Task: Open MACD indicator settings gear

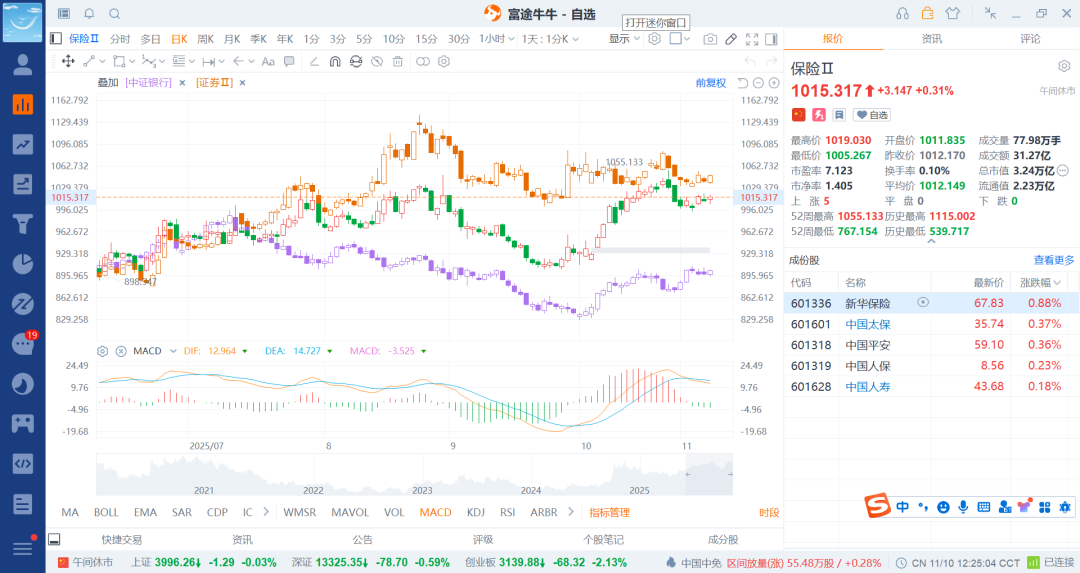Action: click(102, 351)
